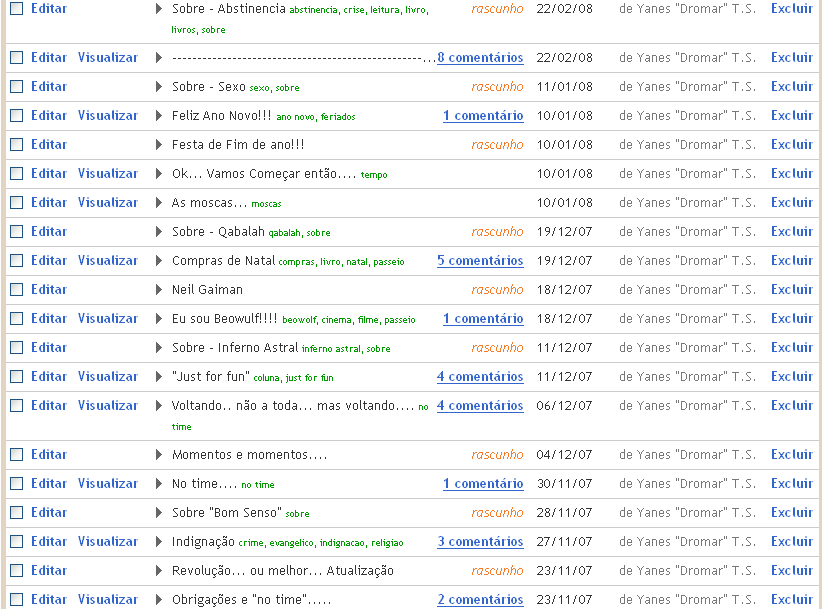Viewport: 822px width, 609px height.
Task: Expand the Obrigações e "no time" post
Action: point(159,600)
